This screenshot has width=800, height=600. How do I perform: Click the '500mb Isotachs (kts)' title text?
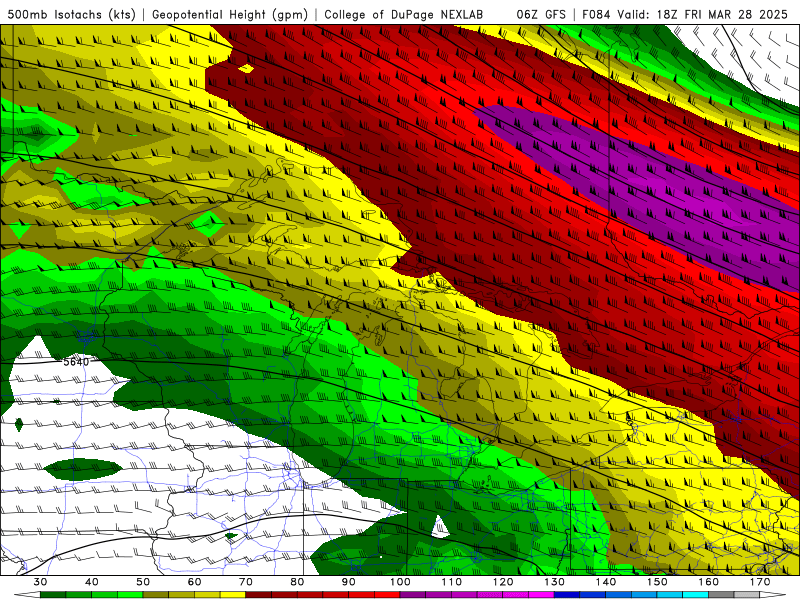(x=72, y=14)
